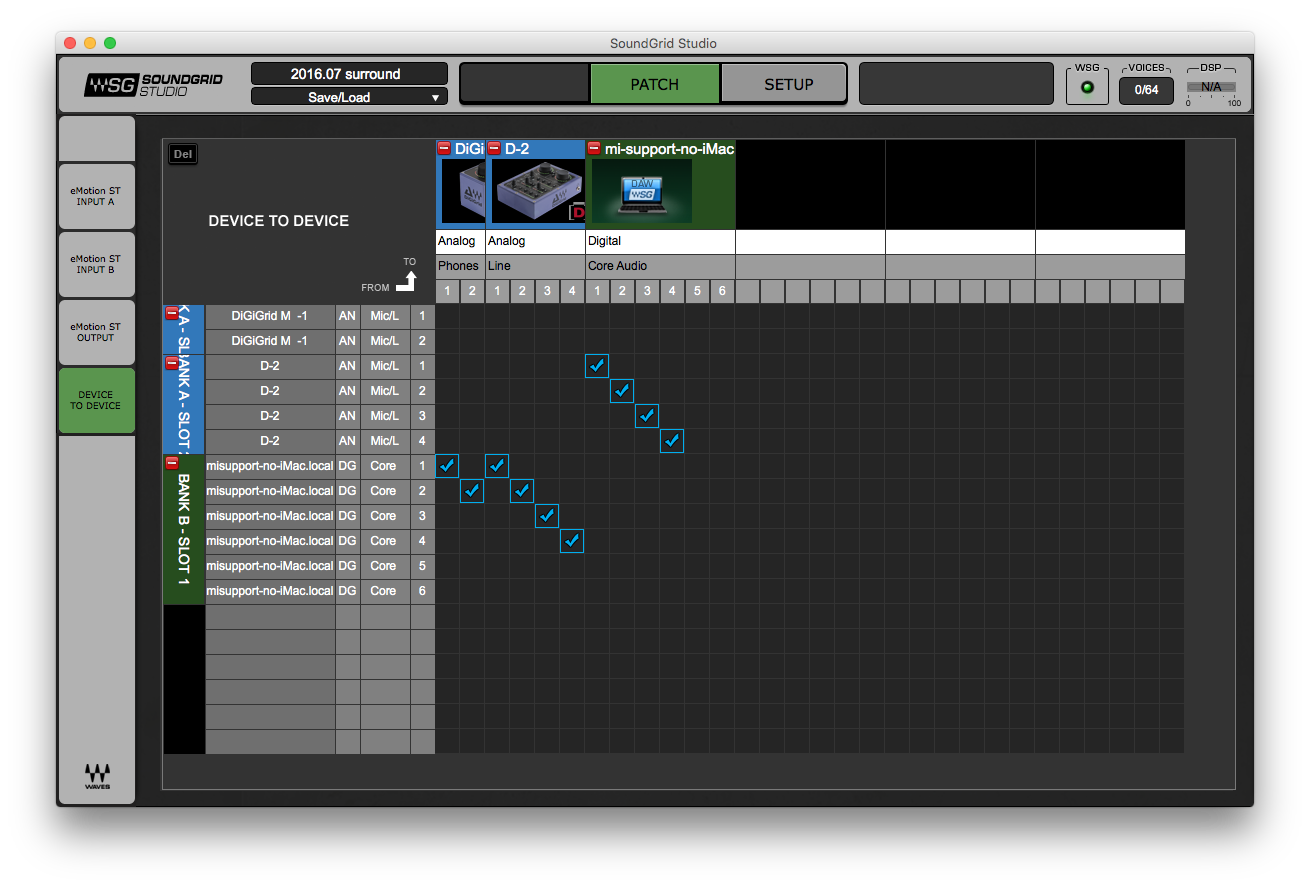1310x887 pixels.
Task: Click the D-2 row name for Mic/L 3
Action: [270, 416]
